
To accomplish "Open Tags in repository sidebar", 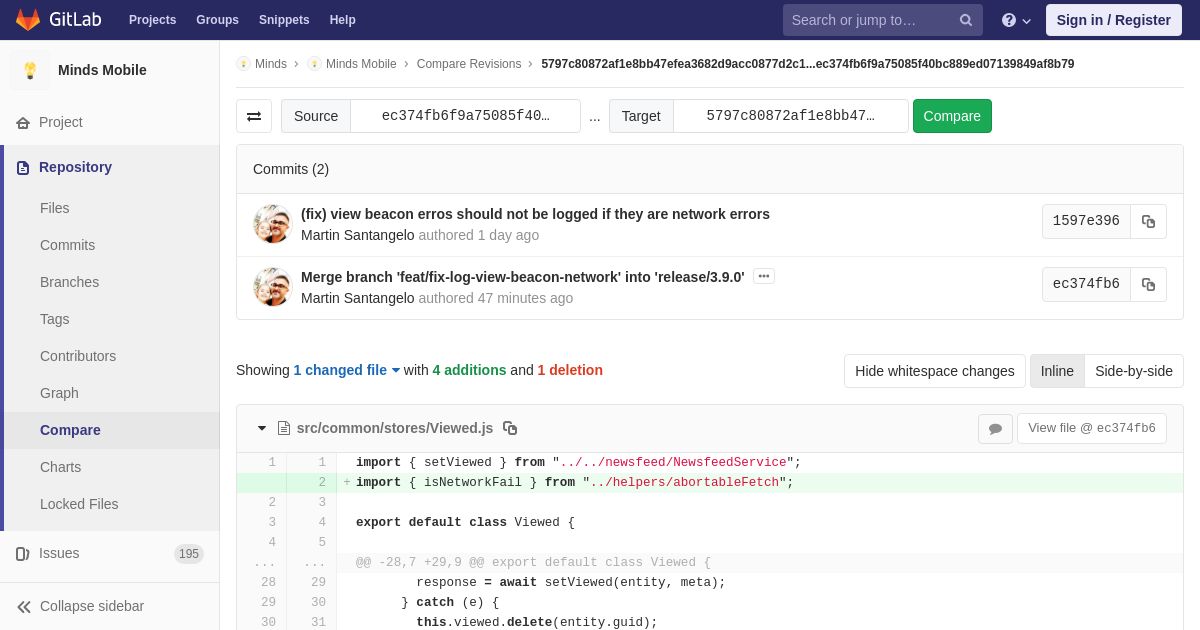I will point(55,319).
